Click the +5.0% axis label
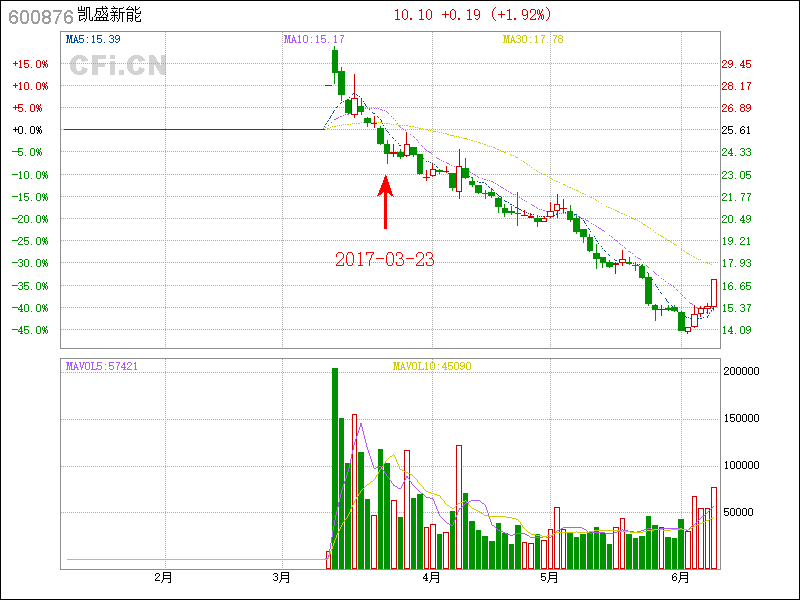The height and width of the screenshot is (600, 800). [x=27, y=108]
